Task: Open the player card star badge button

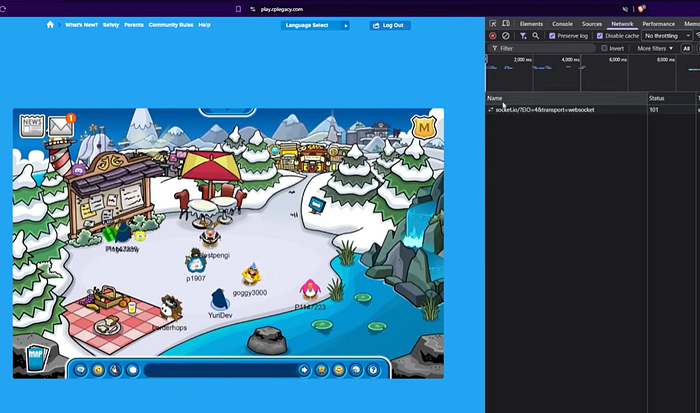Action: pyautogui.click(x=321, y=370)
